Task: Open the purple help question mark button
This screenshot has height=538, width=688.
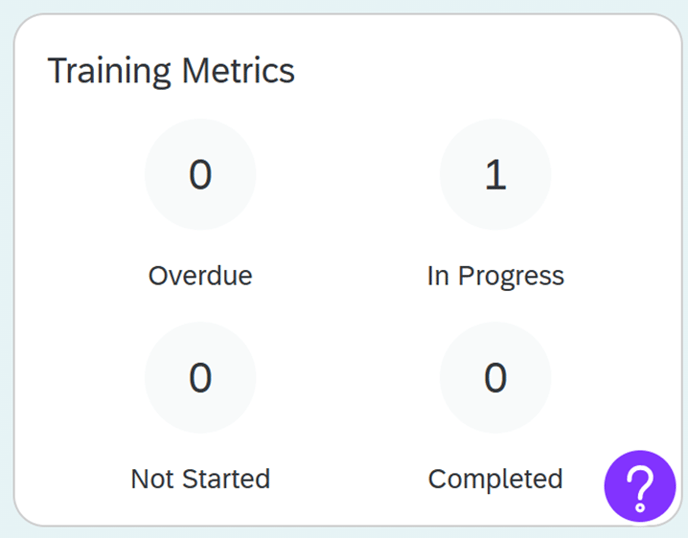Action: point(640,486)
